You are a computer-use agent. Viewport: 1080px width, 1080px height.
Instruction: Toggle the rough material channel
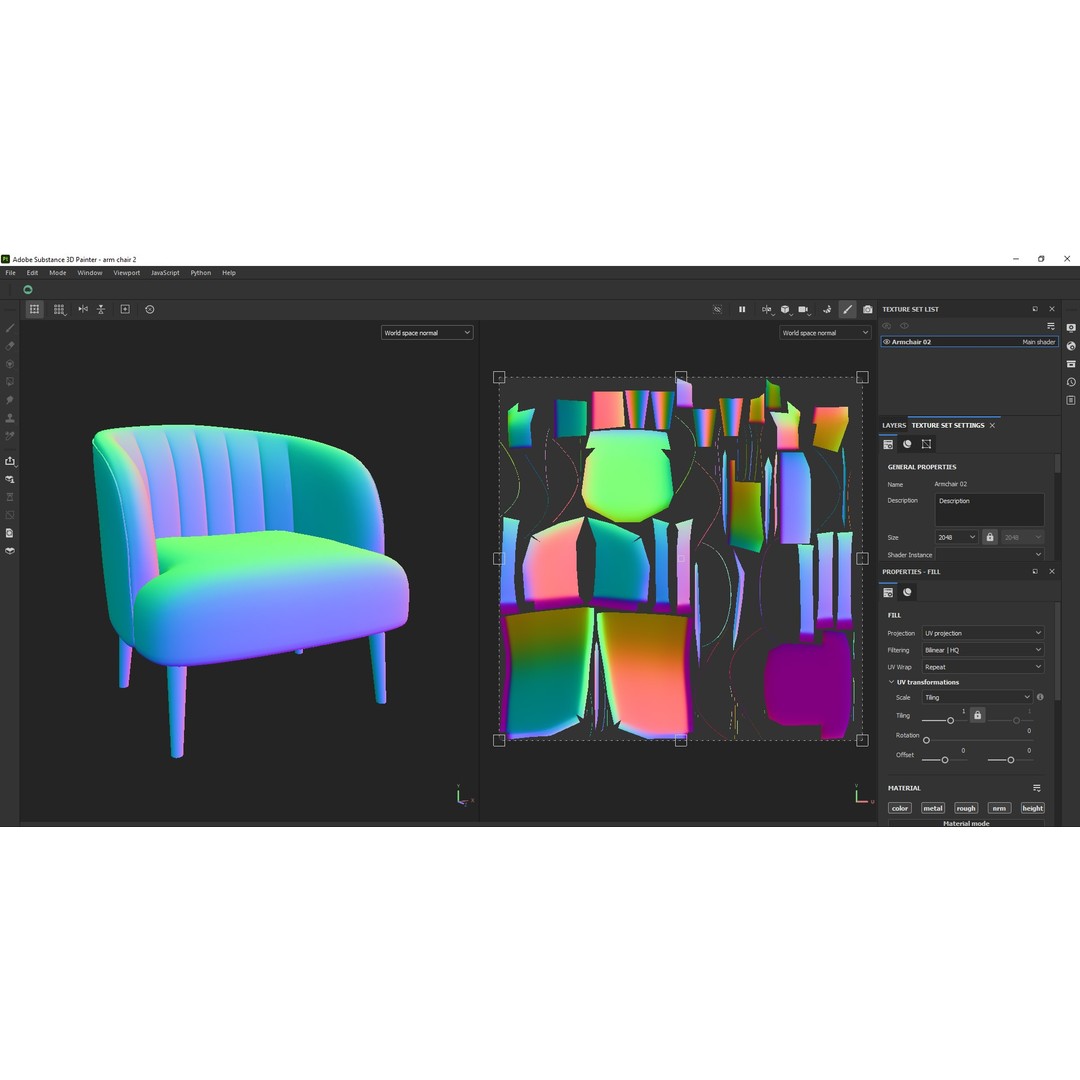[x=966, y=808]
